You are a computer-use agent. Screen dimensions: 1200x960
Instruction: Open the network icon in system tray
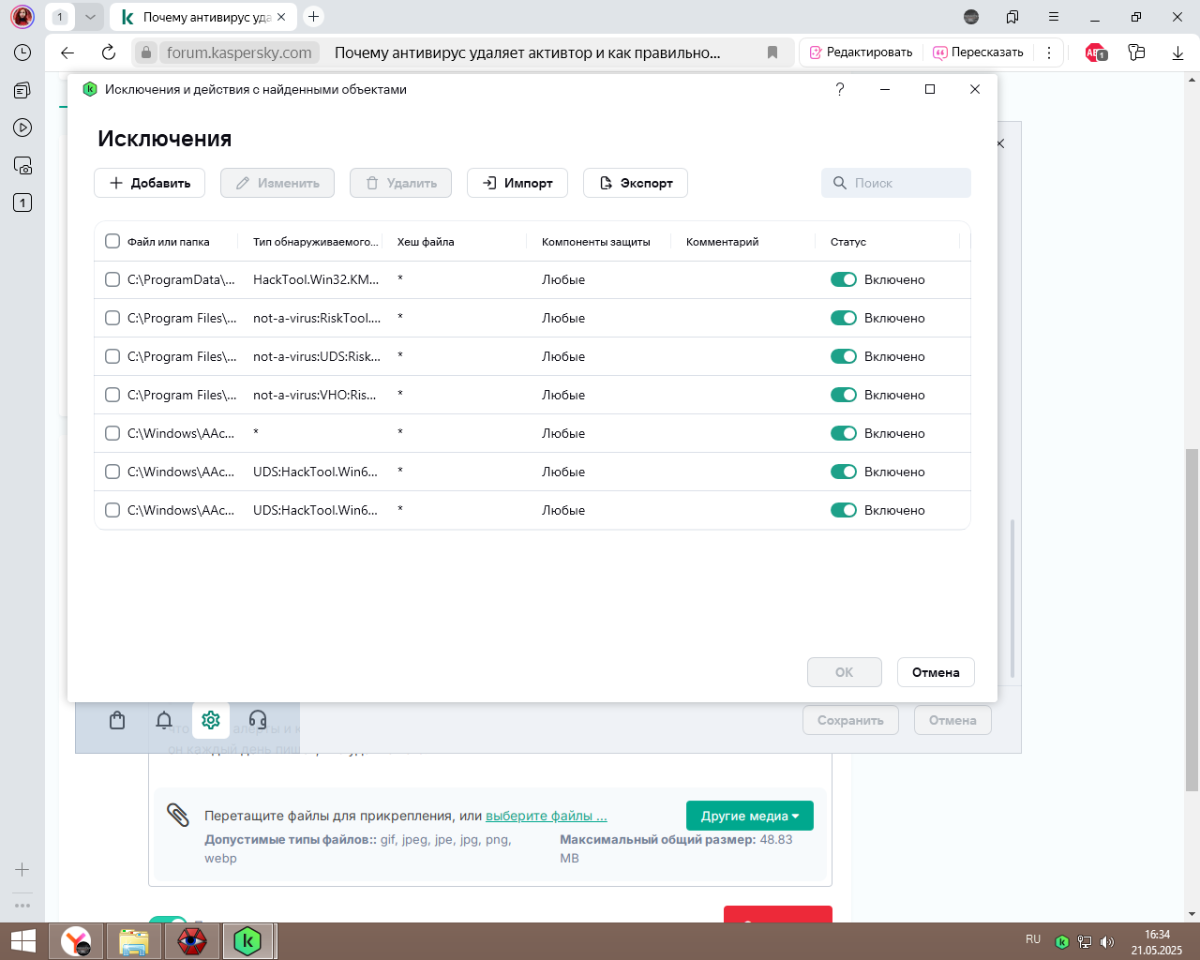(1084, 941)
